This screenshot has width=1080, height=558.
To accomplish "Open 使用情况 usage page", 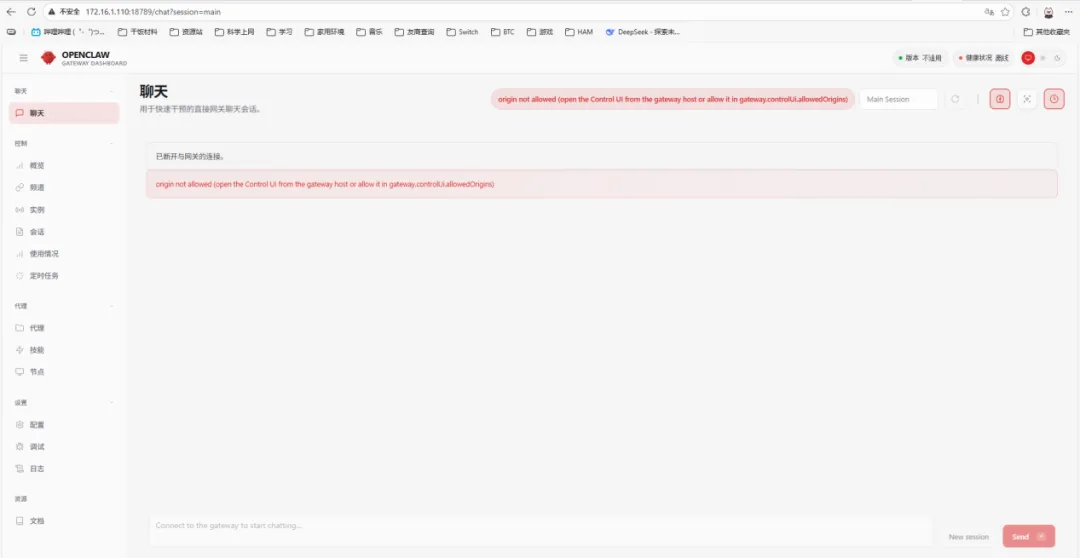I will [64, 254].
